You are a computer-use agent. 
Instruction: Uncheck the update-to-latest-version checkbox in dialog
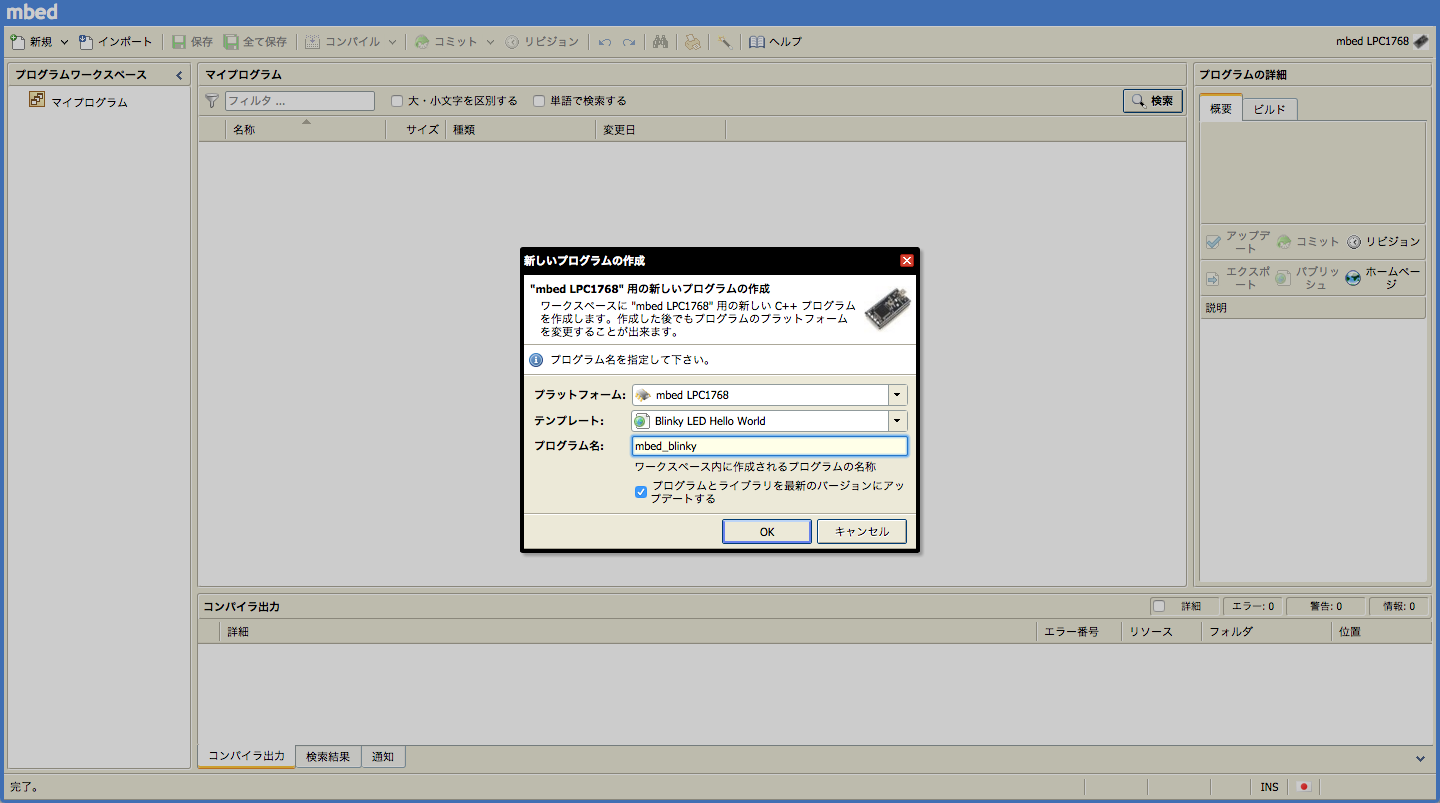(641, 491)
